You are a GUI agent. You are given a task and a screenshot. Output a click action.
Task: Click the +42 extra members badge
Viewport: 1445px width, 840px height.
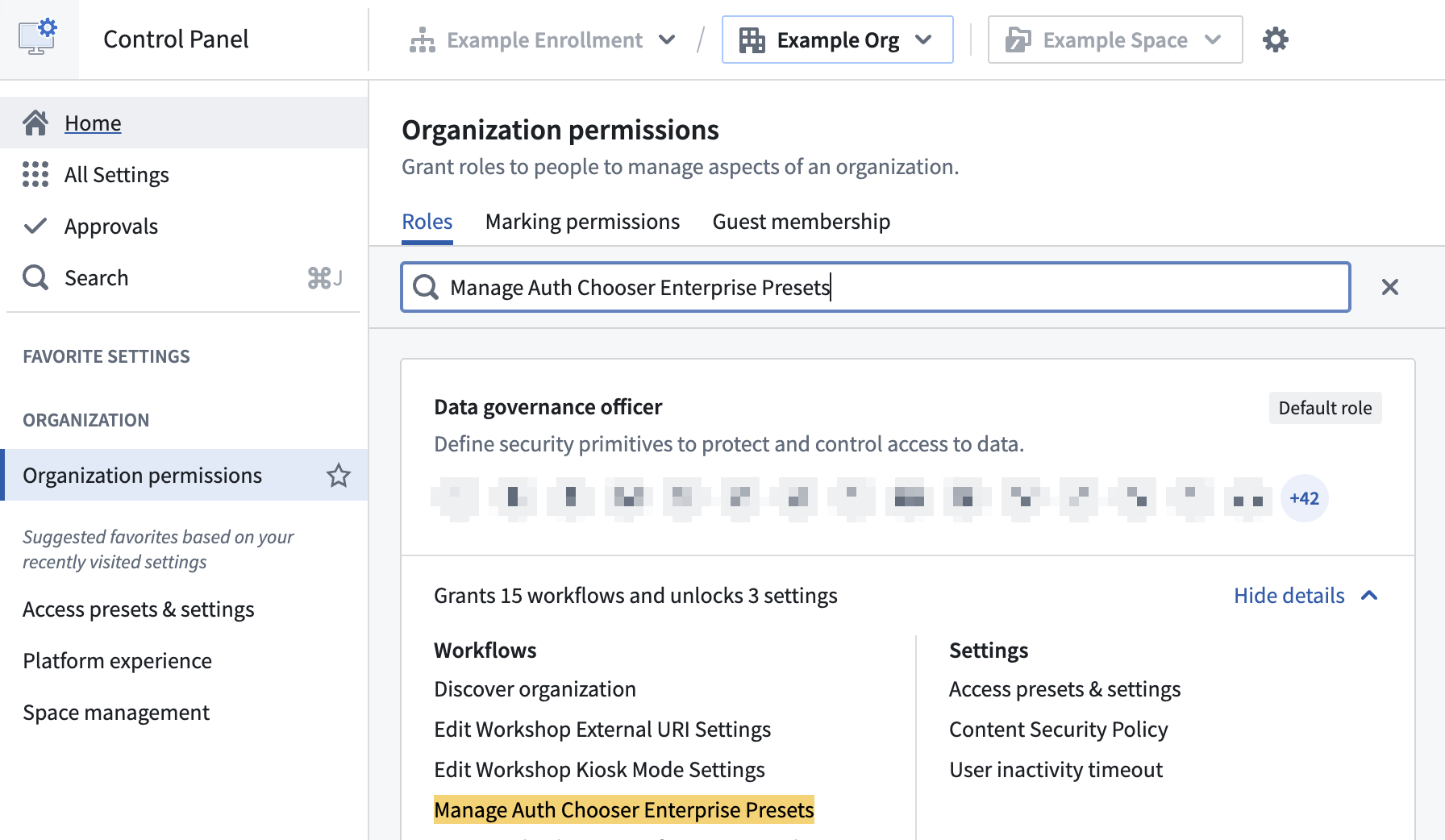tap(1304, 498)
